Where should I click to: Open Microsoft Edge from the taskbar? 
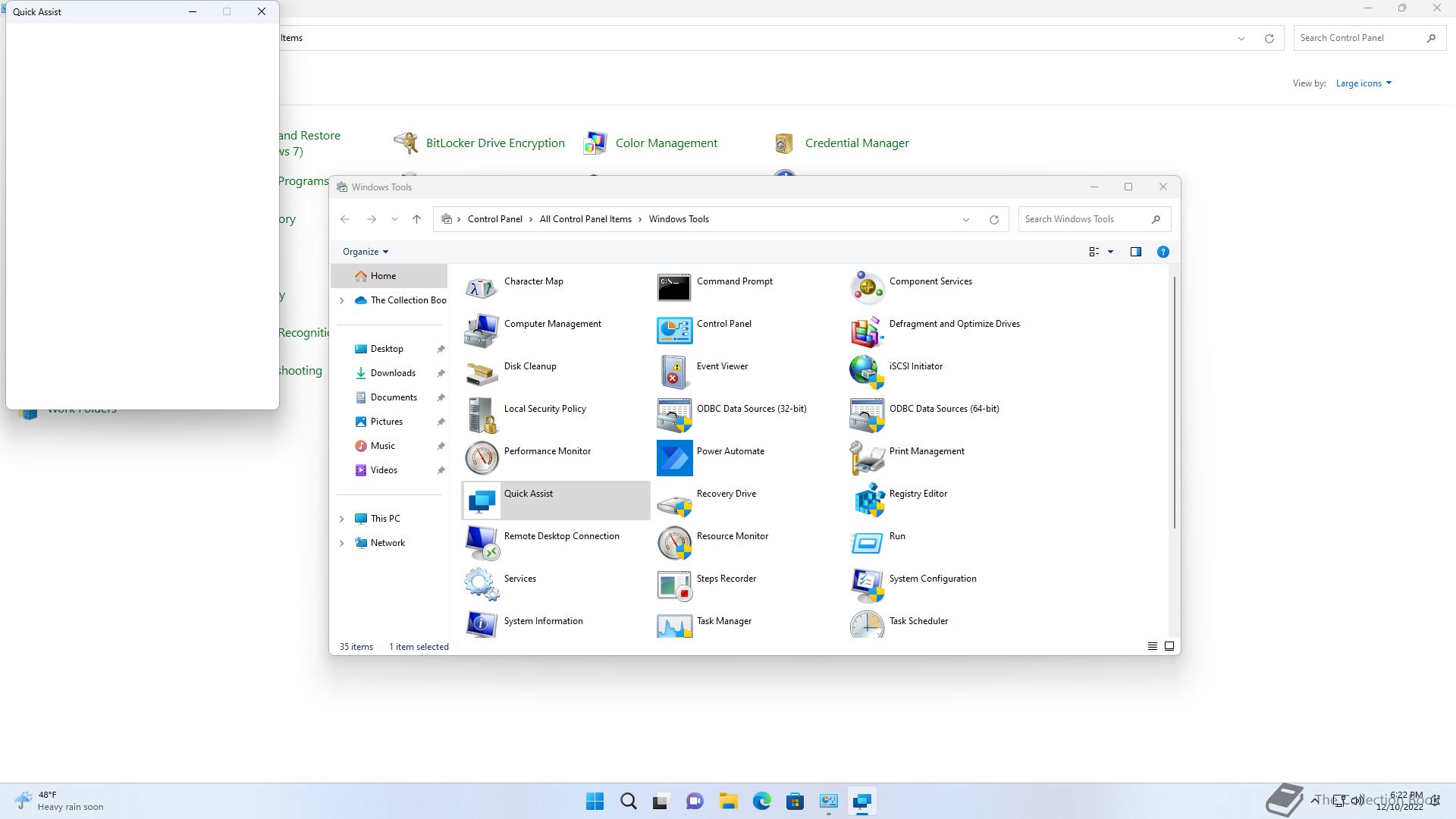tap(761, 801)
